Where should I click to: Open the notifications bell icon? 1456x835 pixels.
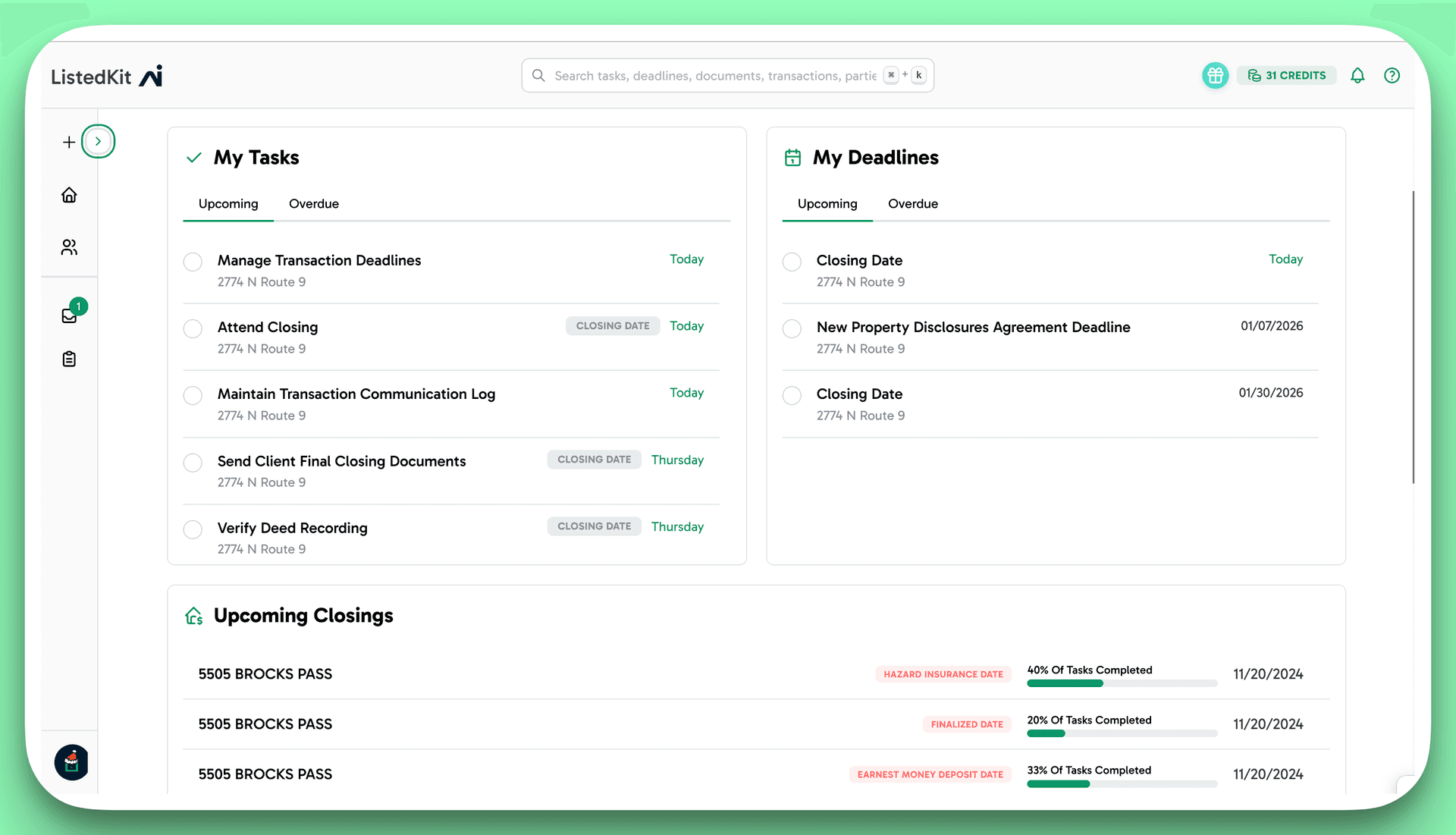coord(1357,75)
